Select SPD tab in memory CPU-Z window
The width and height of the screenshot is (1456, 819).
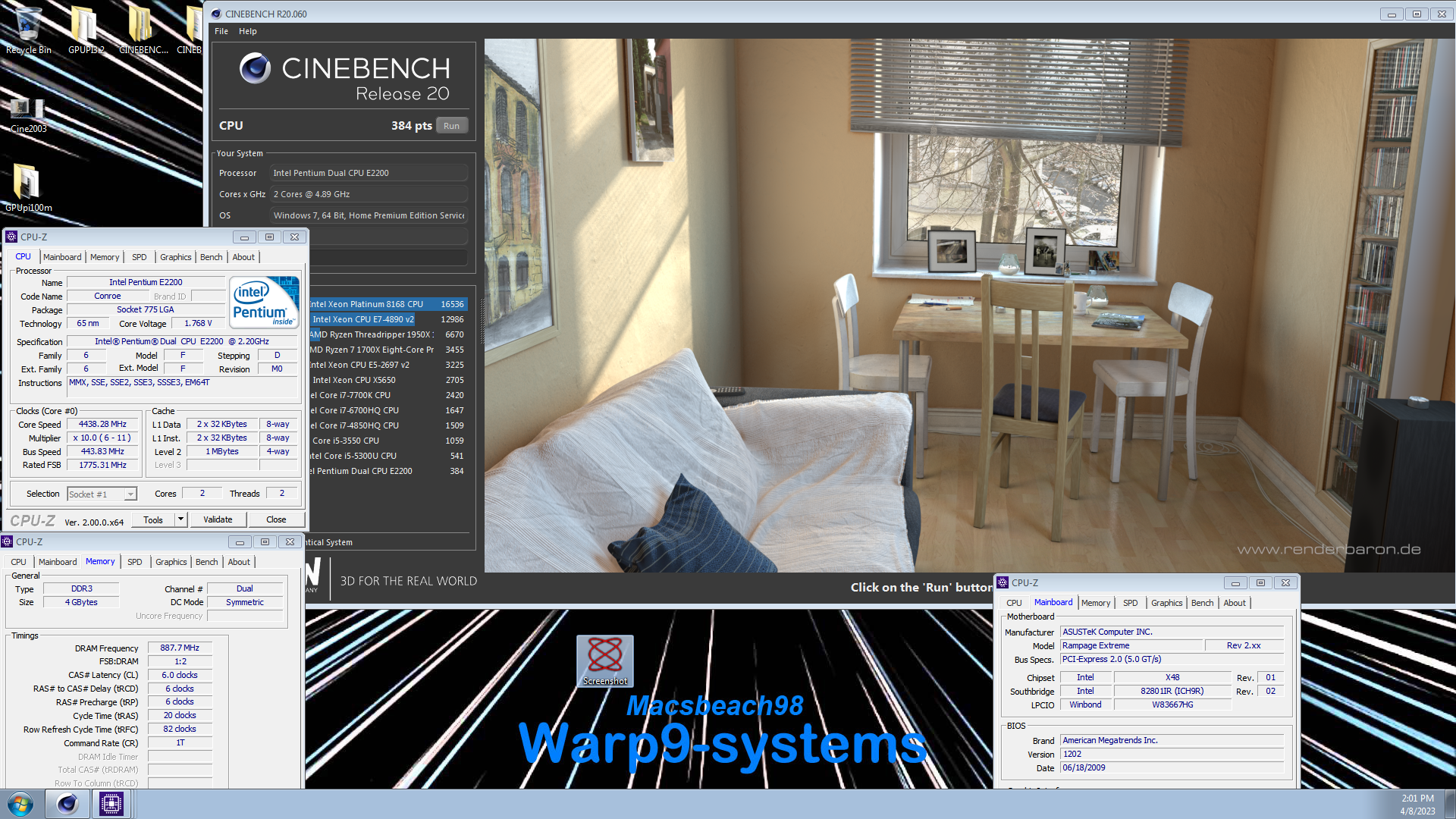[x=135, y=562]
